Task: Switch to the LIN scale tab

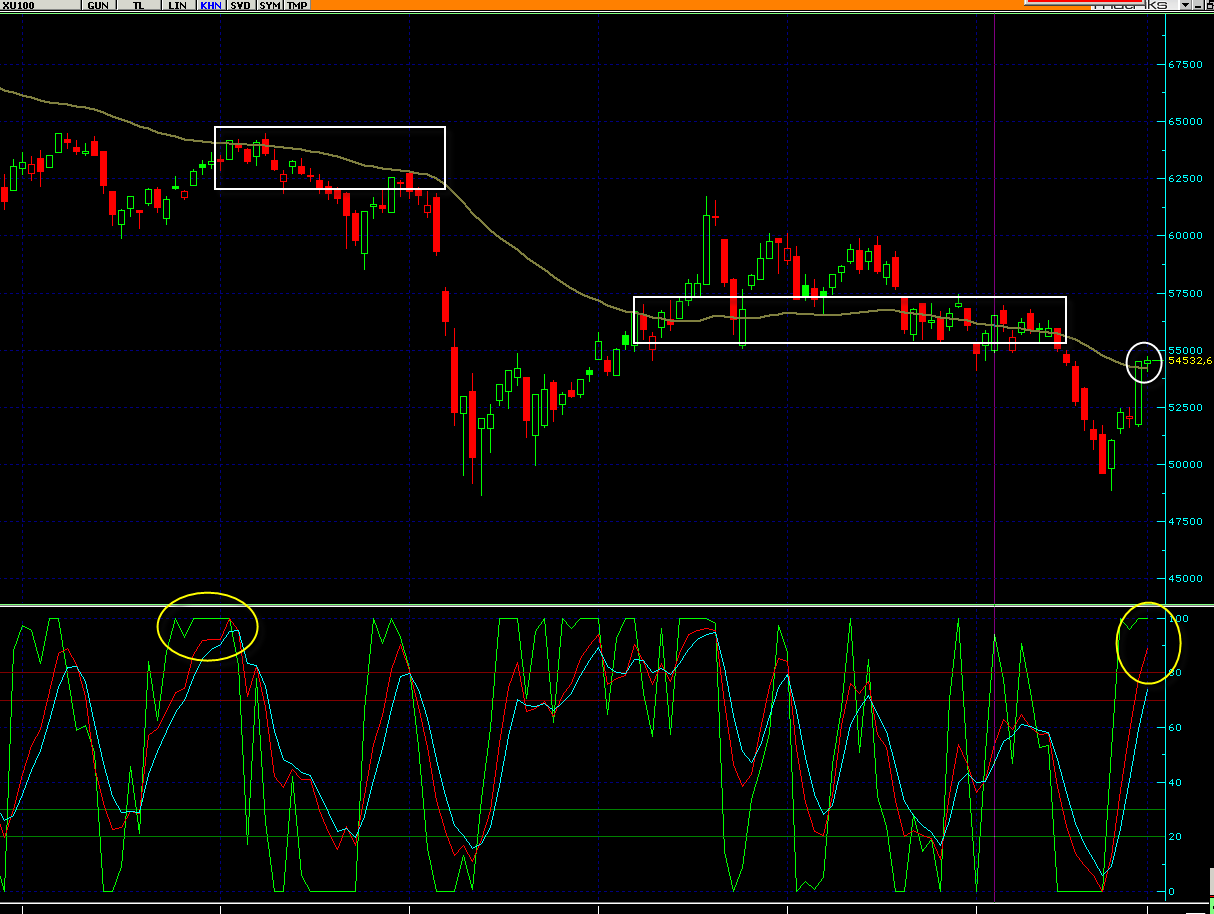Action: (x=176, y=5)
